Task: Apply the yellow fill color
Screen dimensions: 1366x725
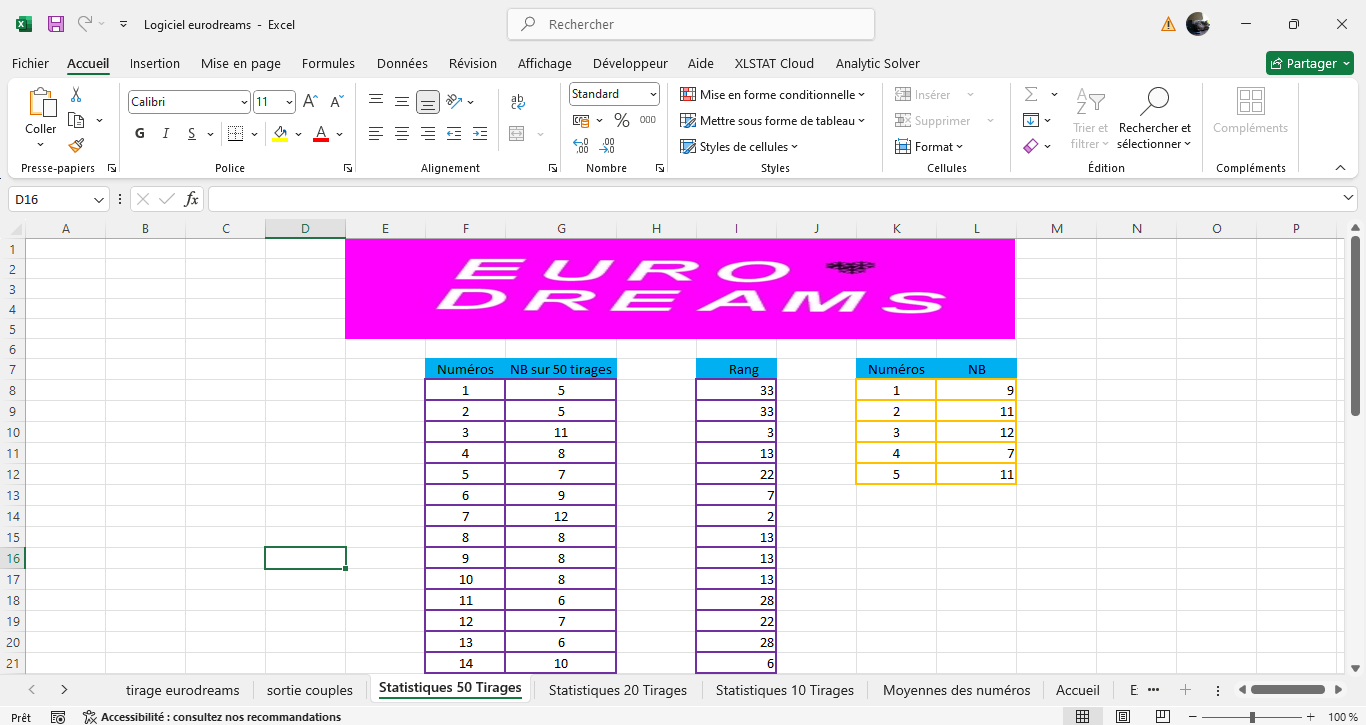Action: [x=280, y=134]
